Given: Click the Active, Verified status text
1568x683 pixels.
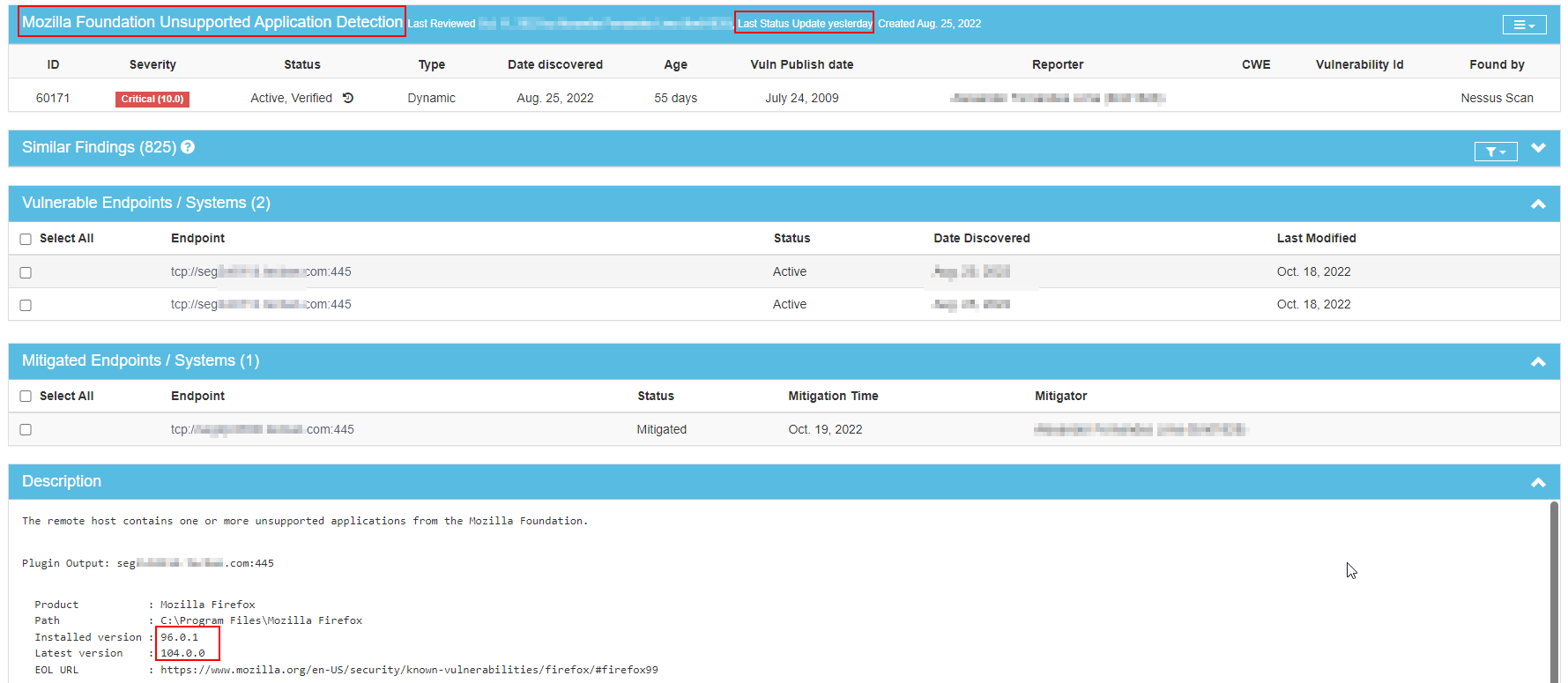Looking at the screenshot, I should point(291,98).
